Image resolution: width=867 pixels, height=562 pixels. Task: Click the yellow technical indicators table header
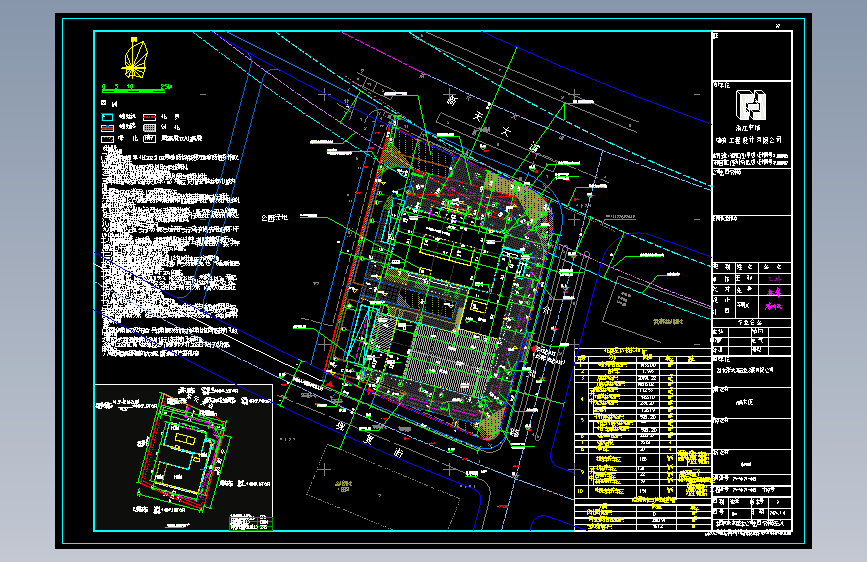coord(623,351)
